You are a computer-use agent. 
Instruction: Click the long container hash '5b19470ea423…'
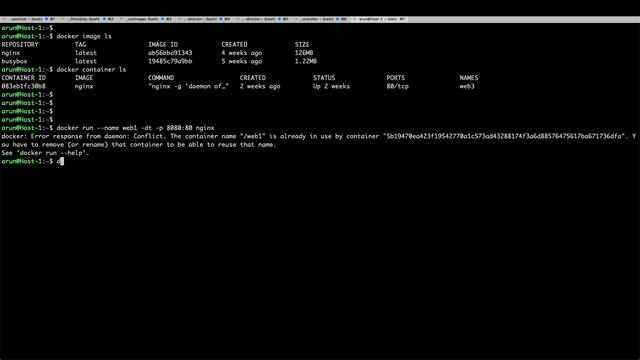(x=504, y=136)
